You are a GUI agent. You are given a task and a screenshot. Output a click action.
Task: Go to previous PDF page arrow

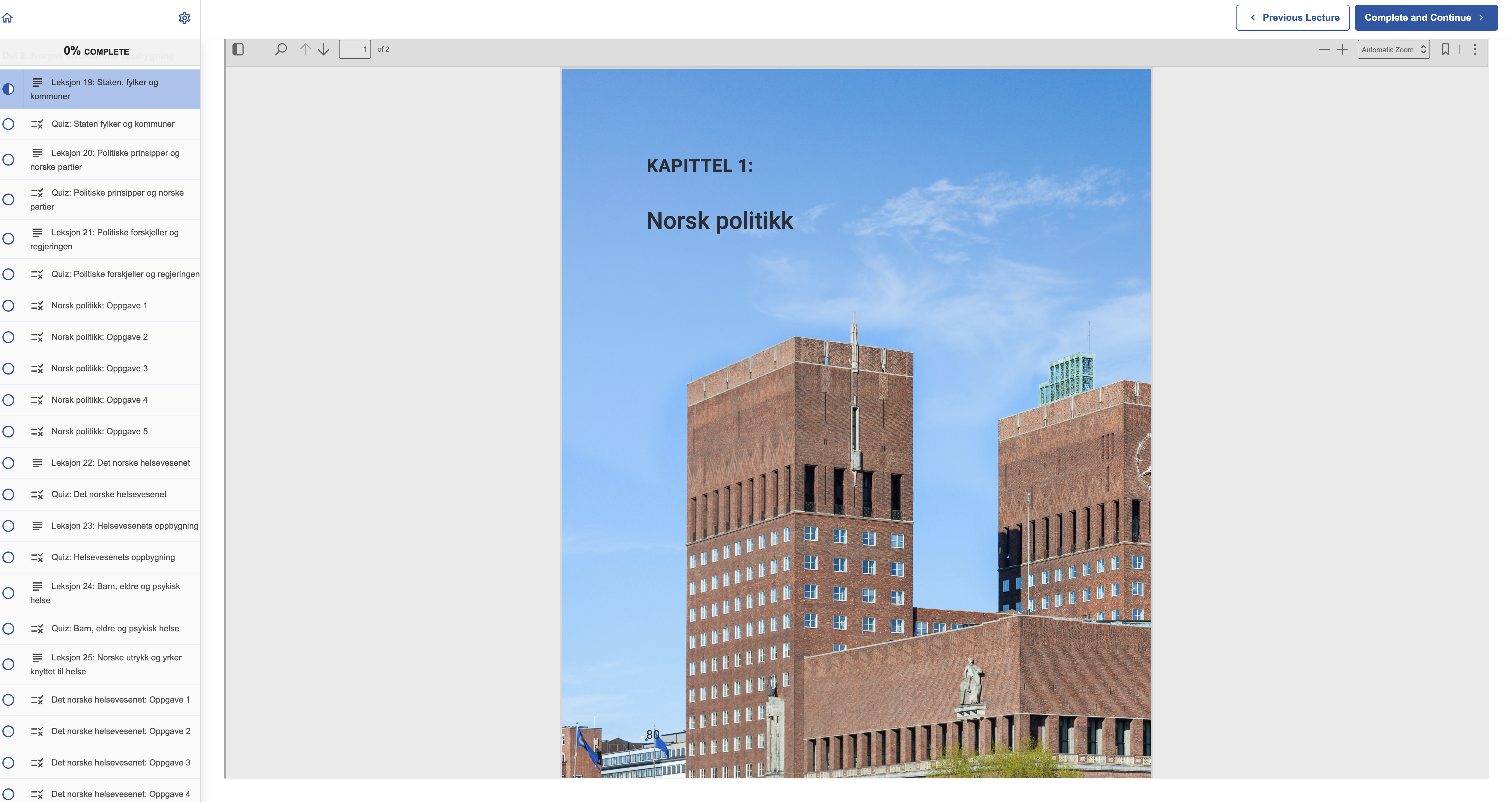305,49
